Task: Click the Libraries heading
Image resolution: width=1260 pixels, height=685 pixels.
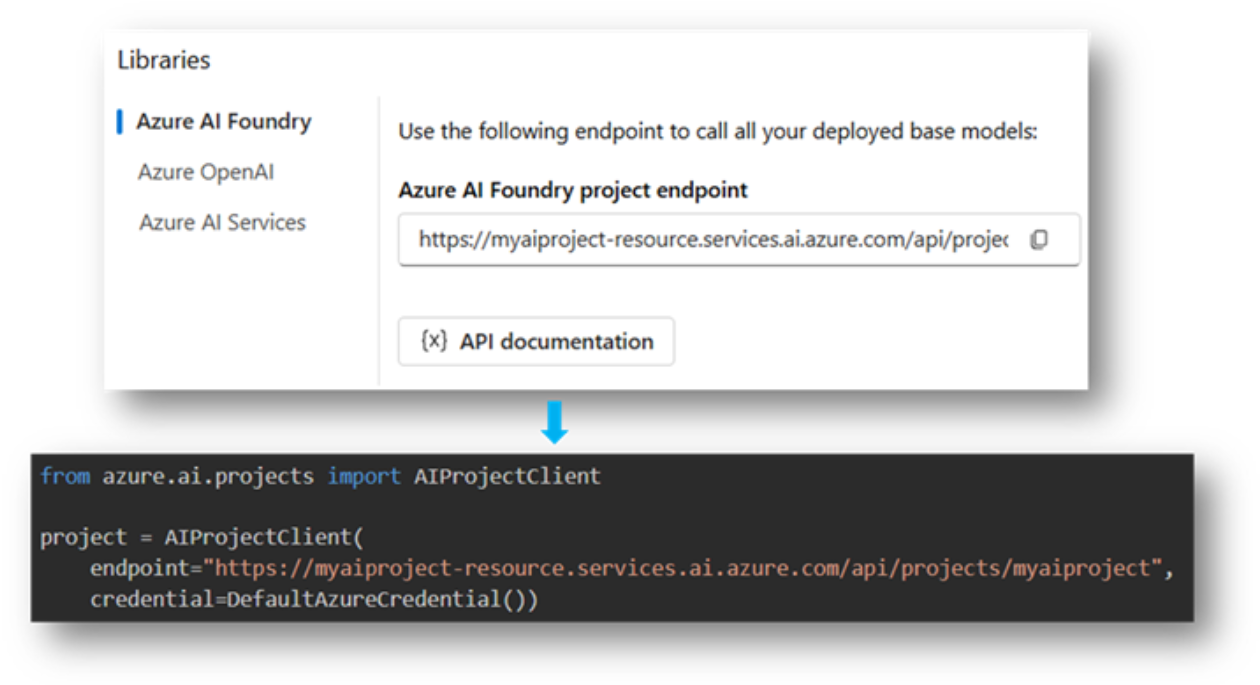Action: click(x=164, y=60)
